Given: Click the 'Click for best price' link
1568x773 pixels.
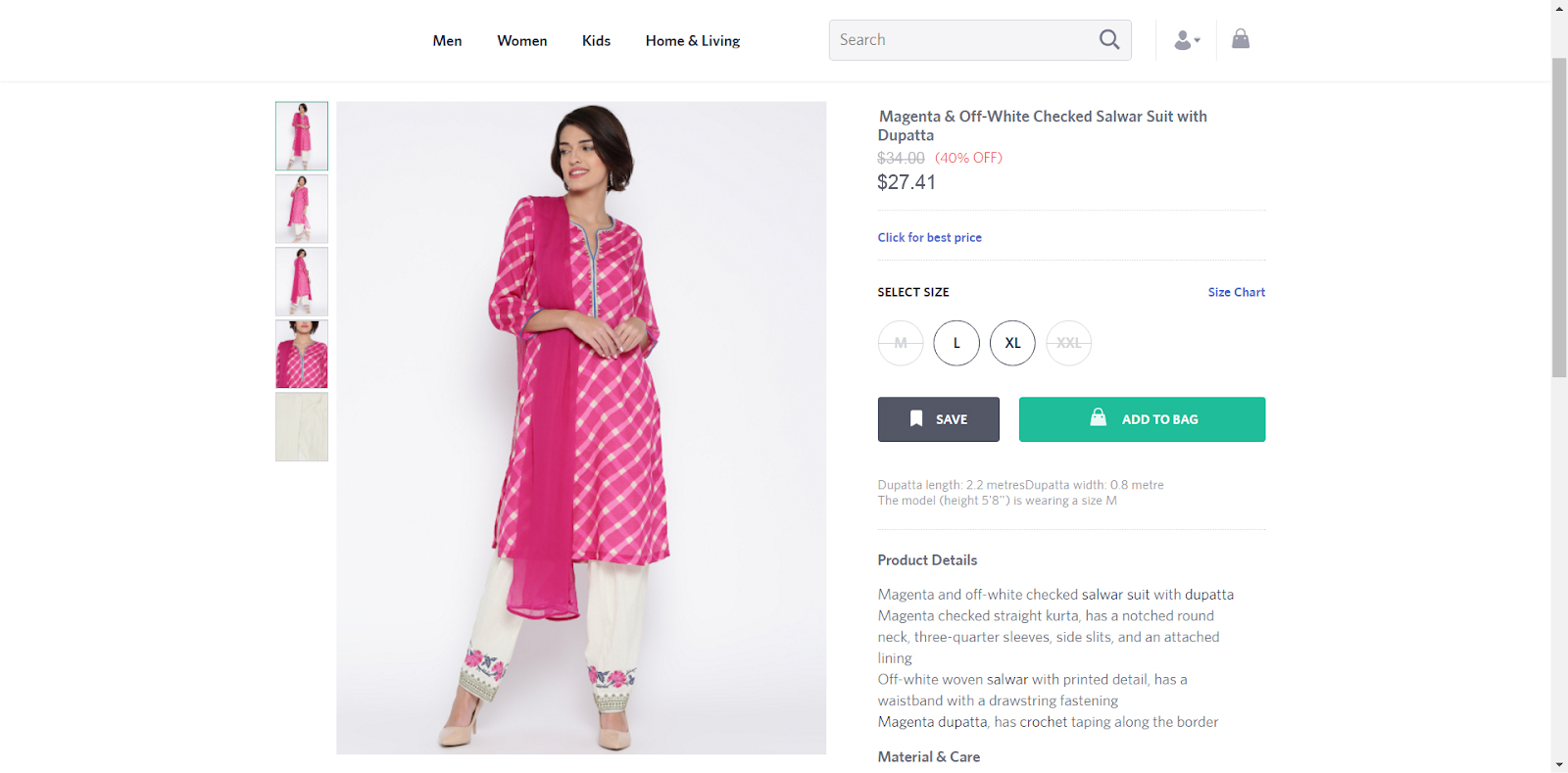Looking at the screenshot, I should pyautogui.click(x=929, y=237).
